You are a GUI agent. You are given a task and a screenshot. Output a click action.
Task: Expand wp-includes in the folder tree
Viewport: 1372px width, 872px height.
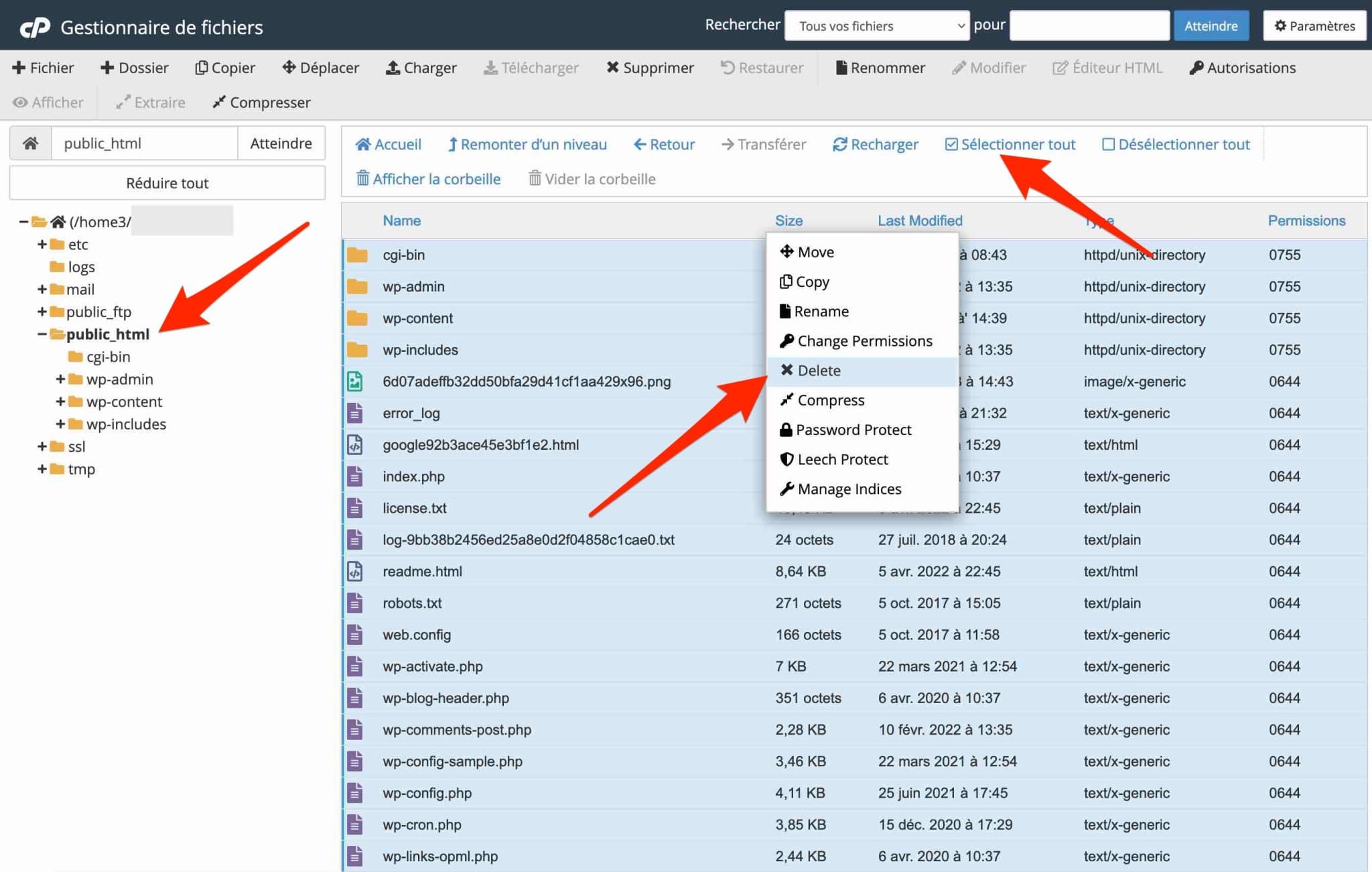tap(60, 424)
